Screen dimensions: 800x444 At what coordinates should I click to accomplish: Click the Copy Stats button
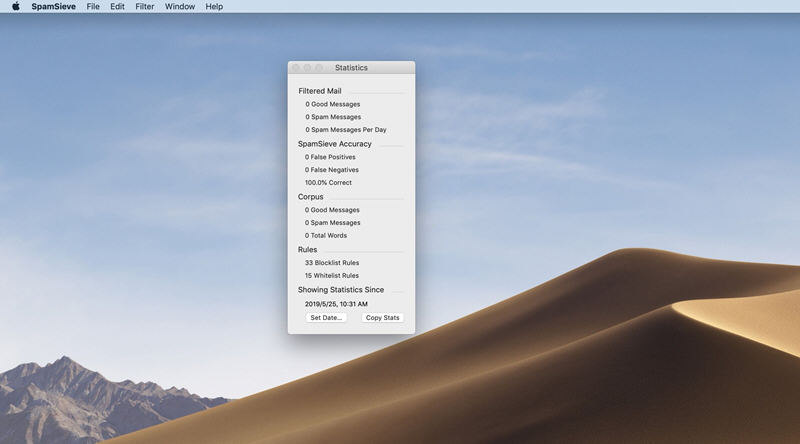pyautogui.click(x=383, y=317)
